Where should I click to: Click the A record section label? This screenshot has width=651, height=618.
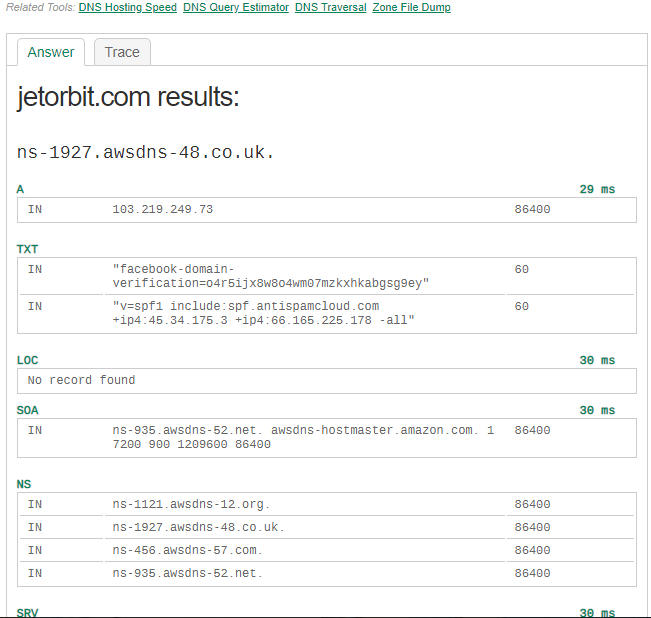[x=20, y=189]
